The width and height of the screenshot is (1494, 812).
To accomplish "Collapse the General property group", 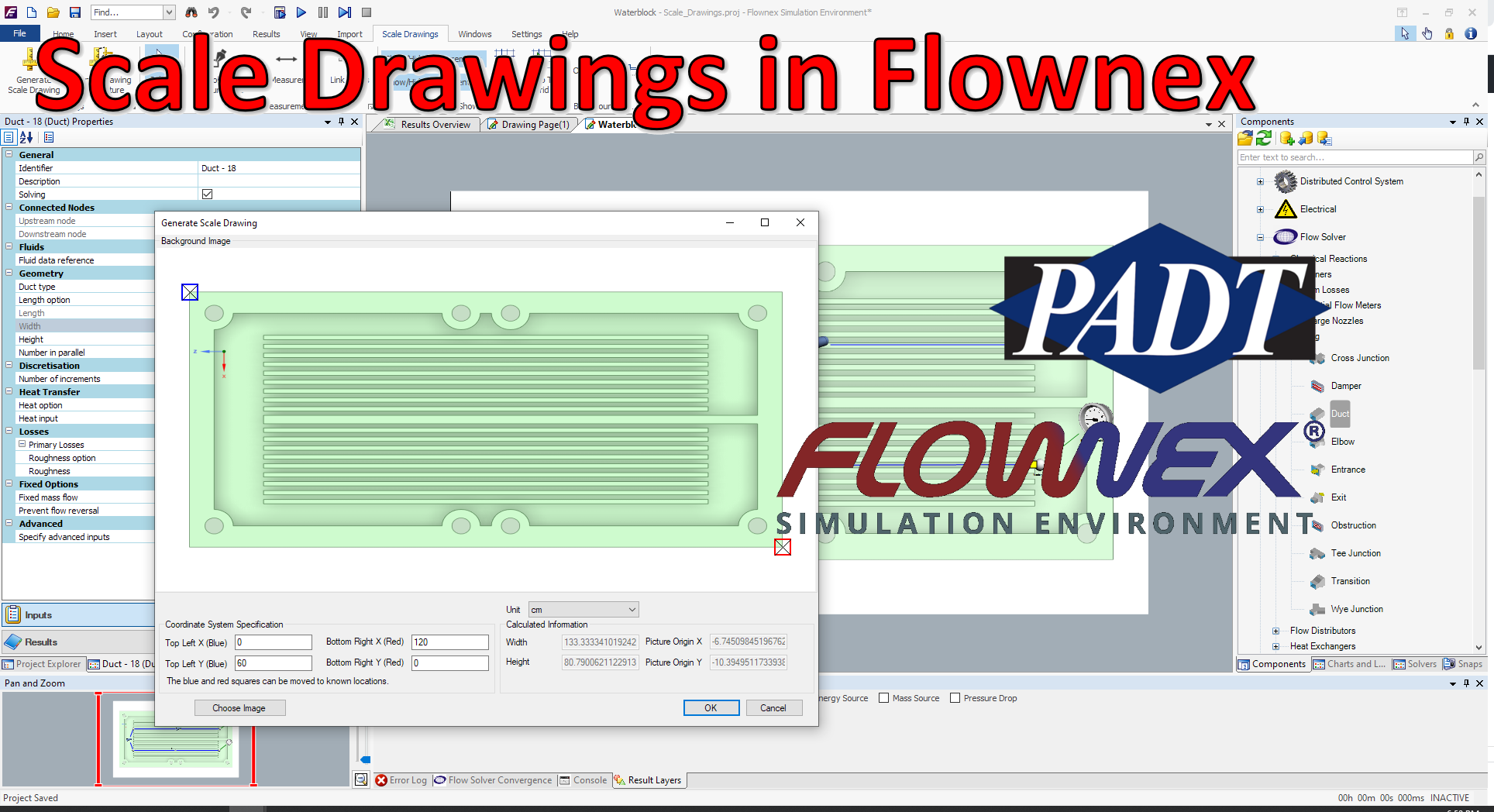I will (x=9, y=154).
